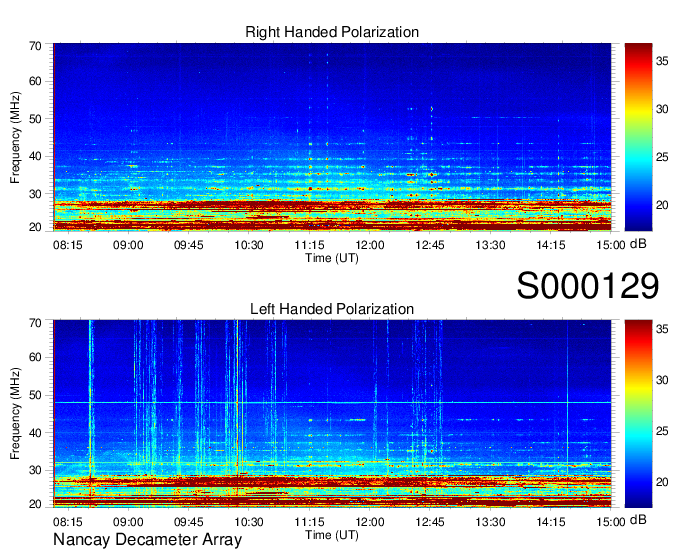Click the 'Right Handed Polarization' title

[332, 32]
